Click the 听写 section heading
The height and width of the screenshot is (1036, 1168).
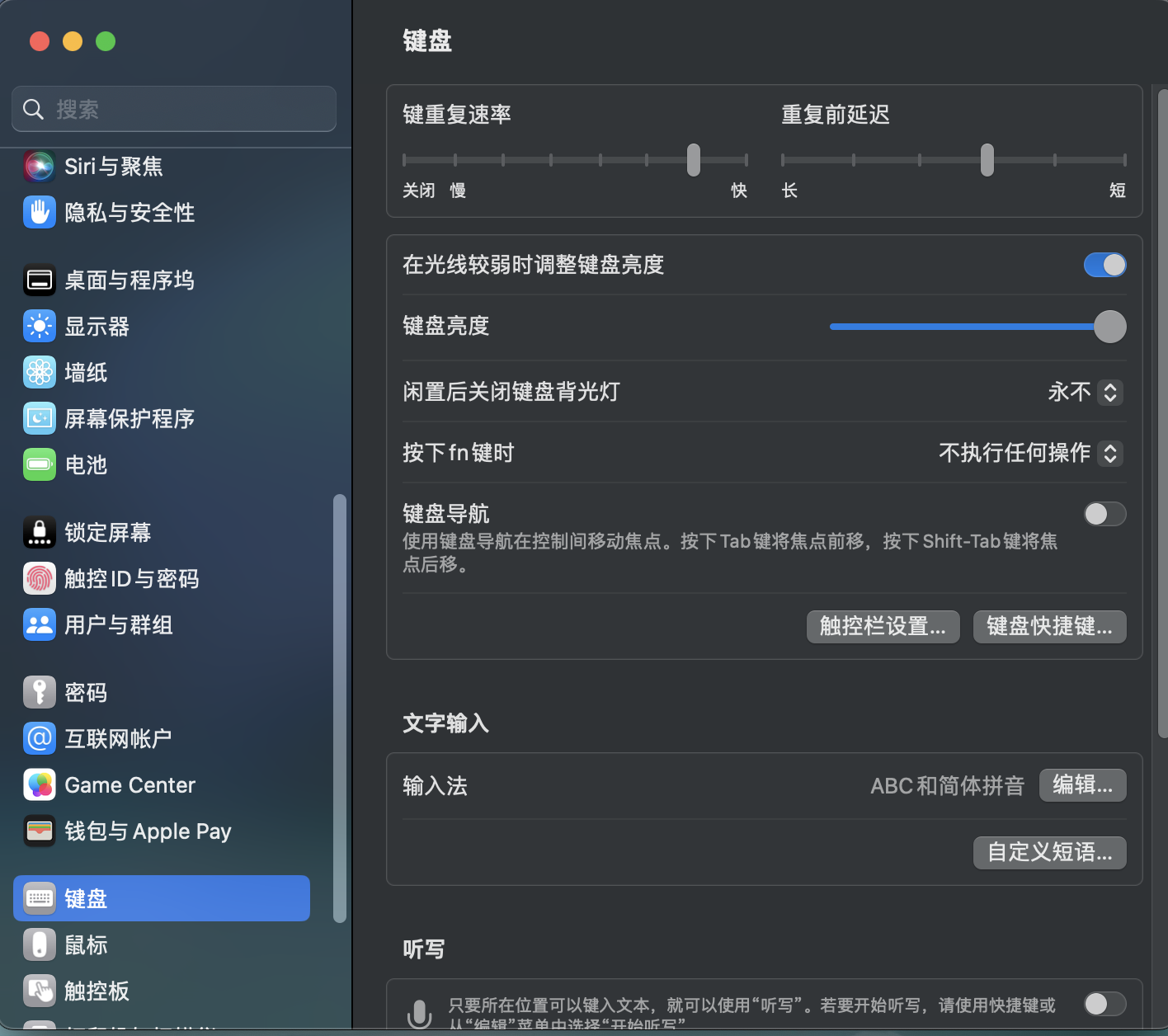[x=424, y=949]
